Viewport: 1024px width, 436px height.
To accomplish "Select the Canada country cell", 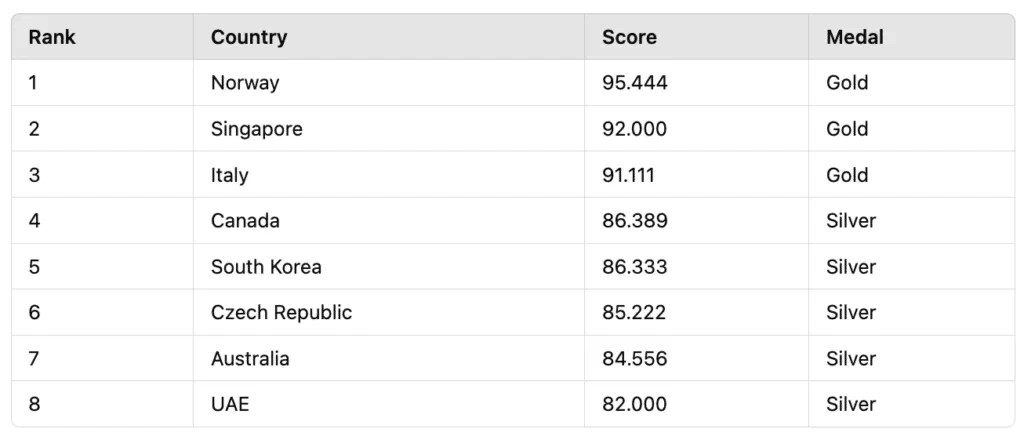I will click(x=245, y=221).
